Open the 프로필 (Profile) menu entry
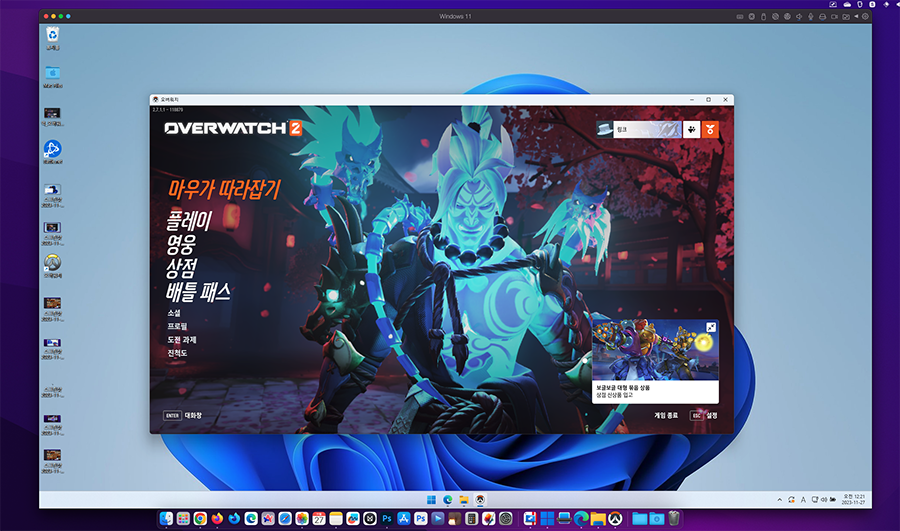 177,326
